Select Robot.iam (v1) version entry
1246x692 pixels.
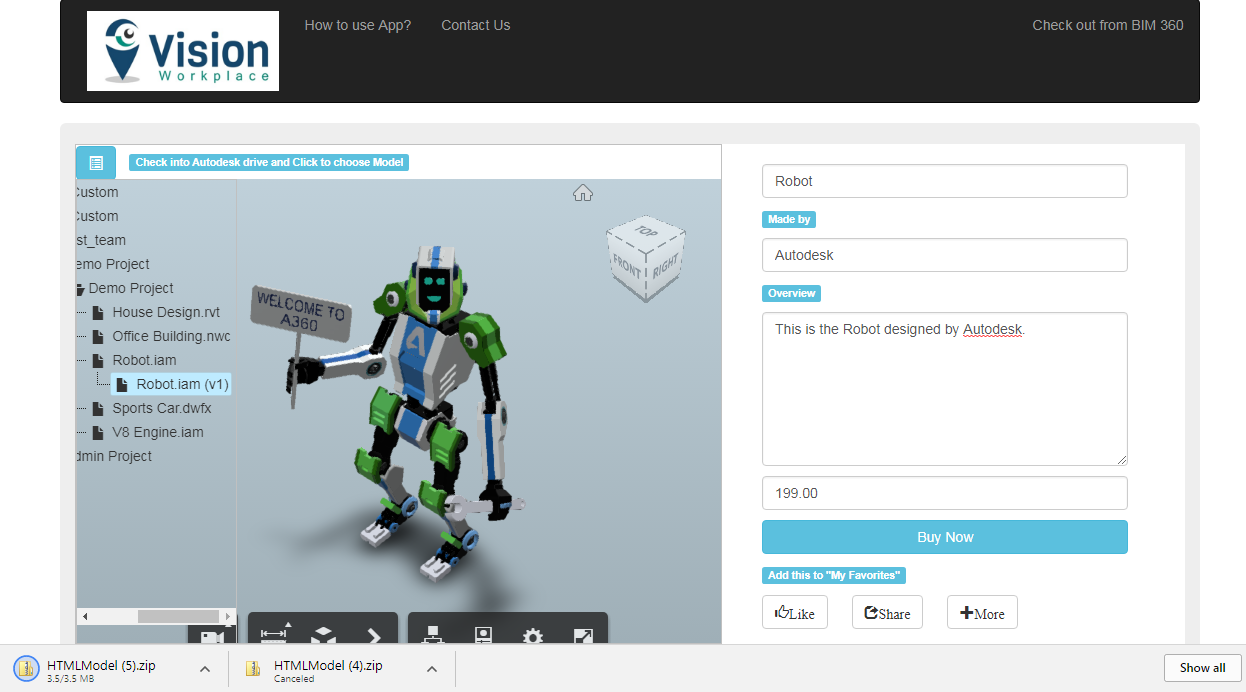pos(171,384)
